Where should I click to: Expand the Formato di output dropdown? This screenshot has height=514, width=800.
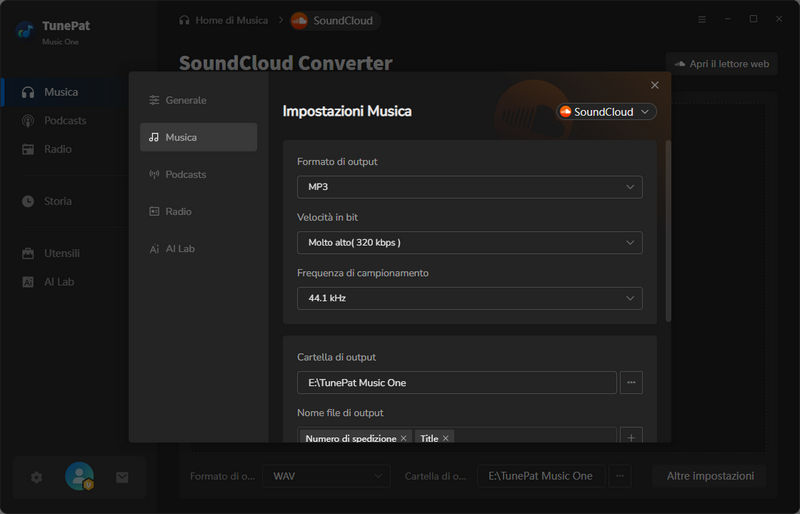[x=469, y=187]
